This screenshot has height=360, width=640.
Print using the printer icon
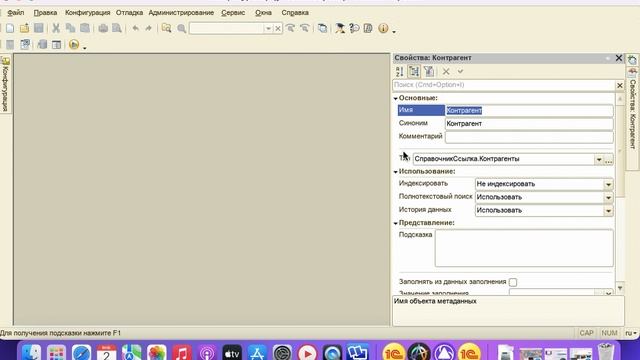coord(103,28)
